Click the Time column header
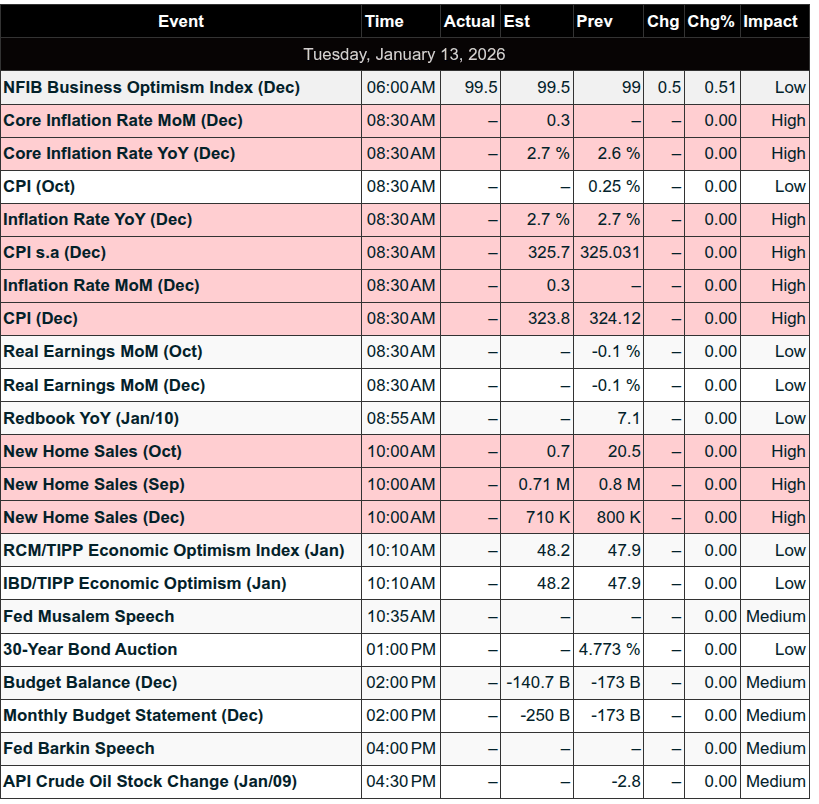819x804 pixels. (x=384, y=21)
